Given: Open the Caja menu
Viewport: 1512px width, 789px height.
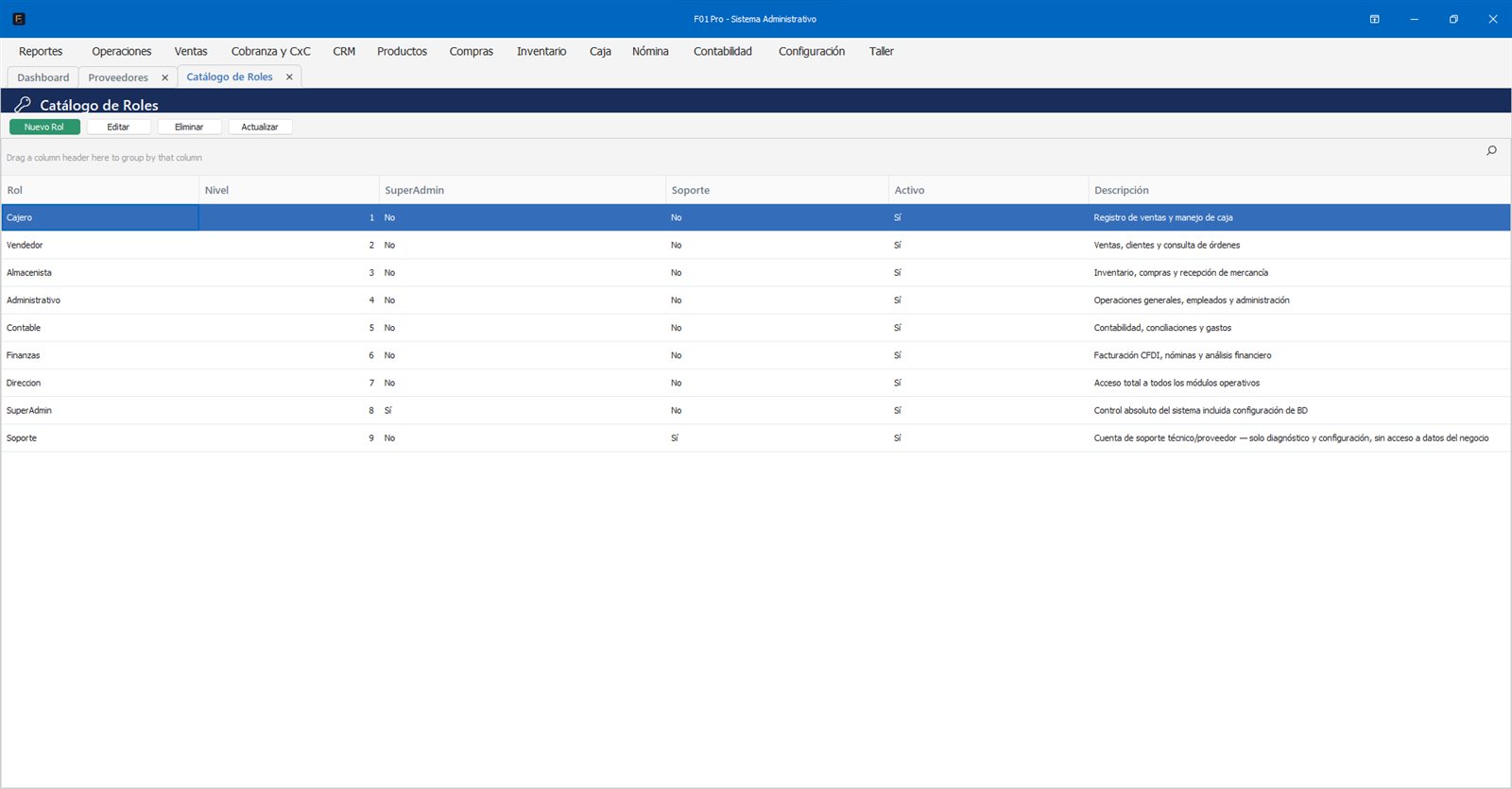Looking at the screenshot, I should point(600,51).
